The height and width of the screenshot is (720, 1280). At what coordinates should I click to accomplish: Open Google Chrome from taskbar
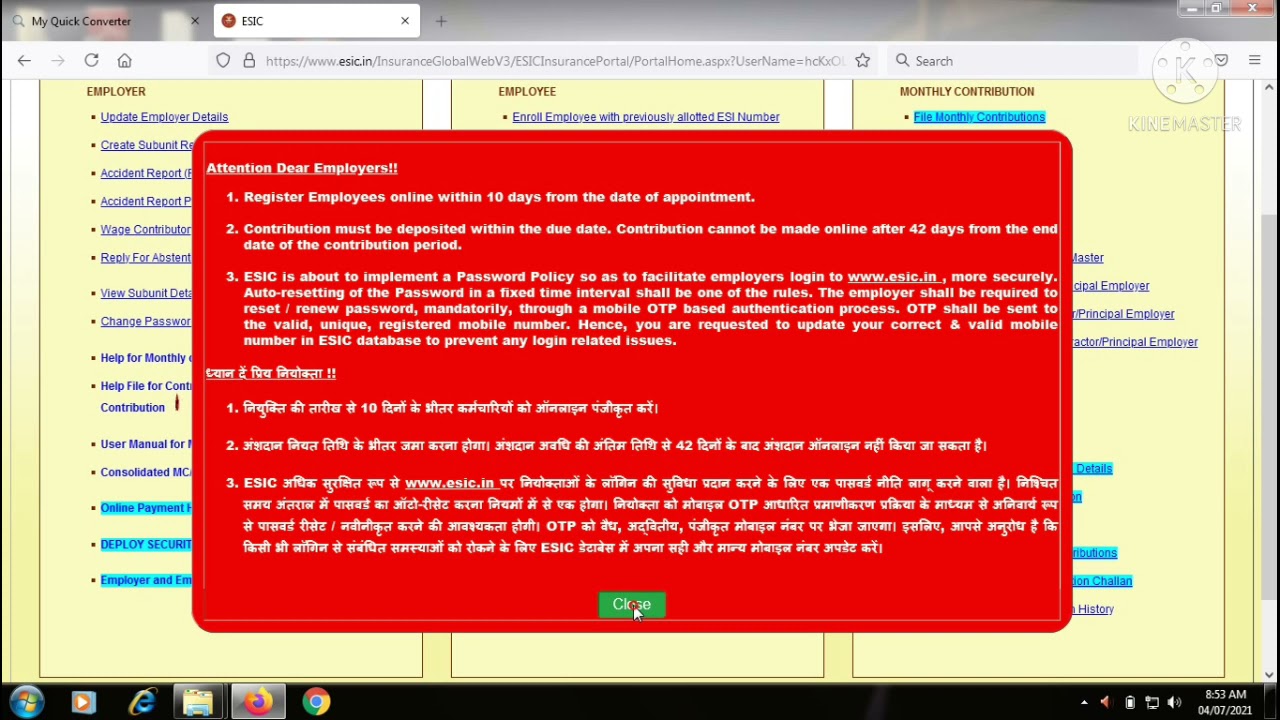(316, 702)
